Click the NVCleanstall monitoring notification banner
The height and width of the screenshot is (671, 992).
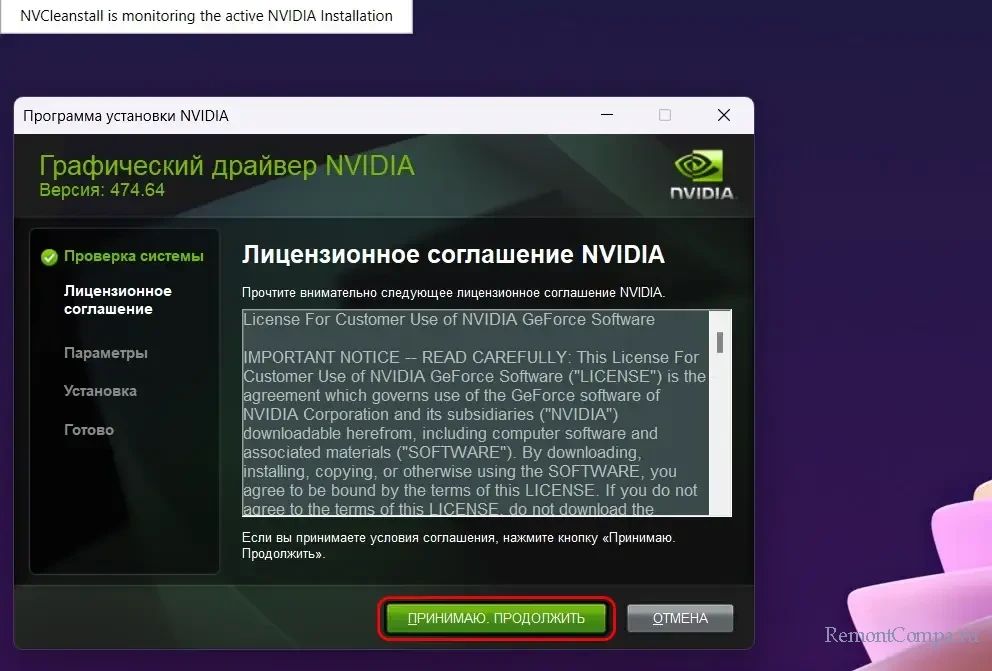coord(206,16)
